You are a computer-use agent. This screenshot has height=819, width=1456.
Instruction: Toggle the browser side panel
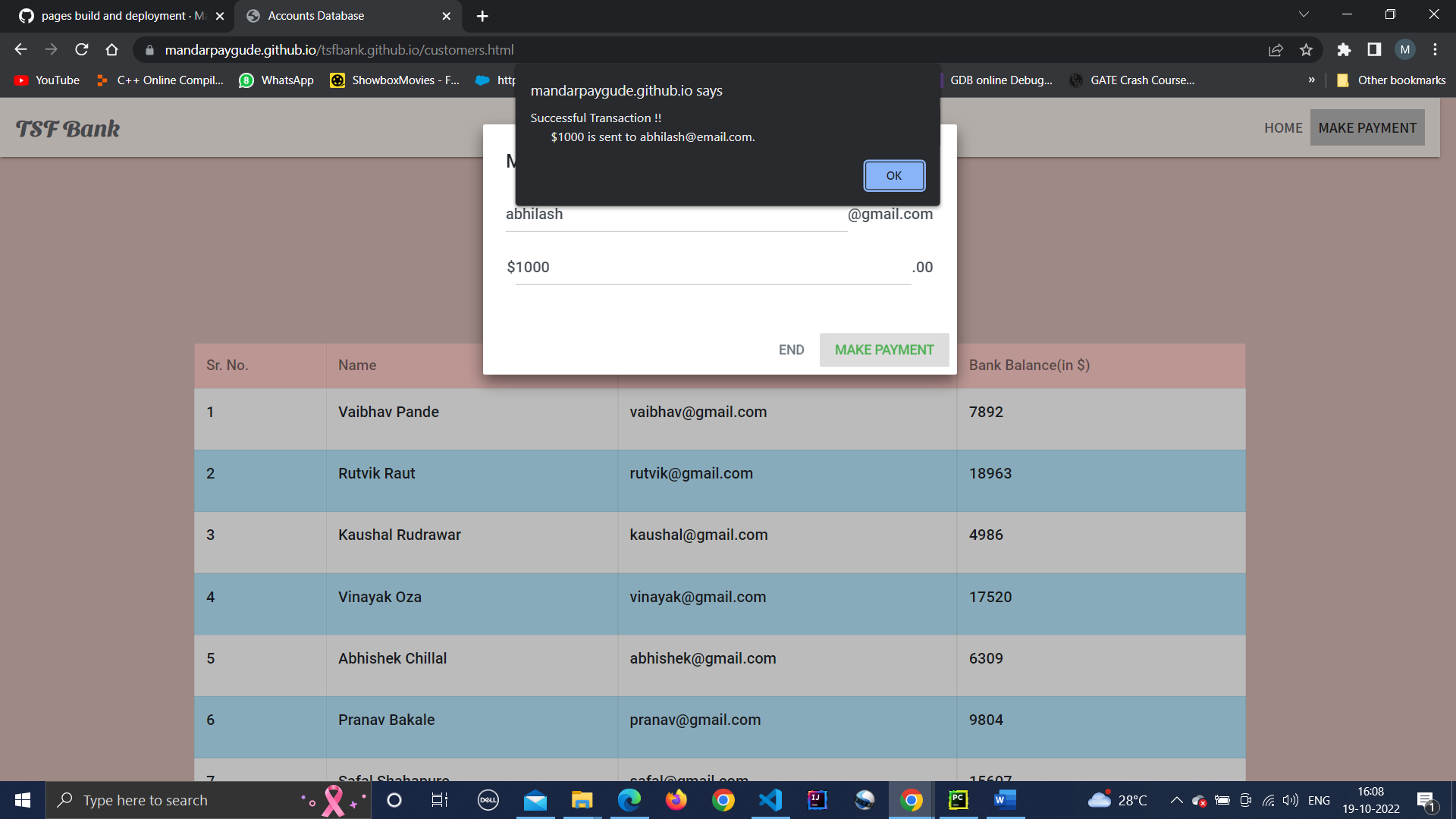click(x=1374, y=49)
